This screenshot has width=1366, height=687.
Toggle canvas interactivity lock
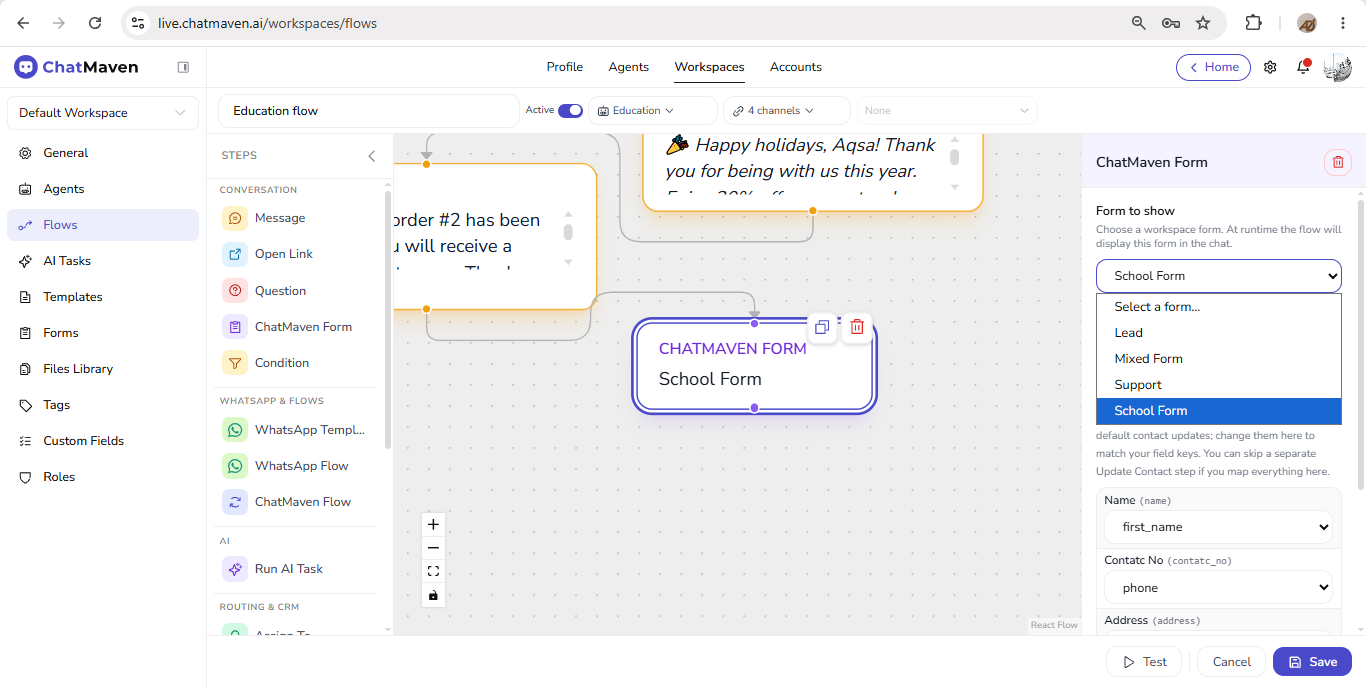(433, 596)
